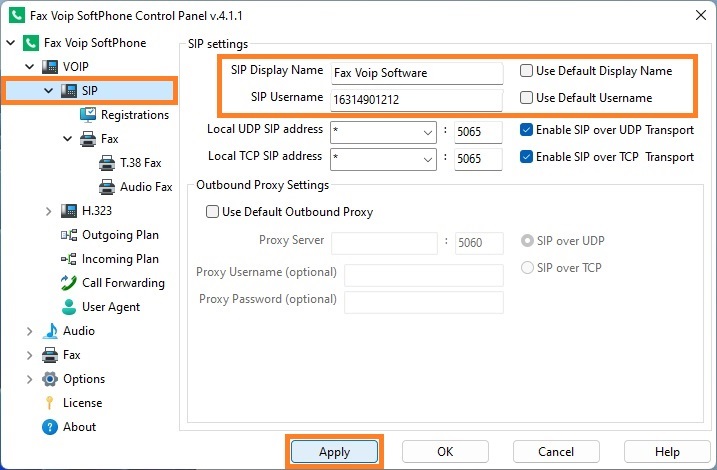Toggle Enable SIP over TCP Transport

(526, 157)
